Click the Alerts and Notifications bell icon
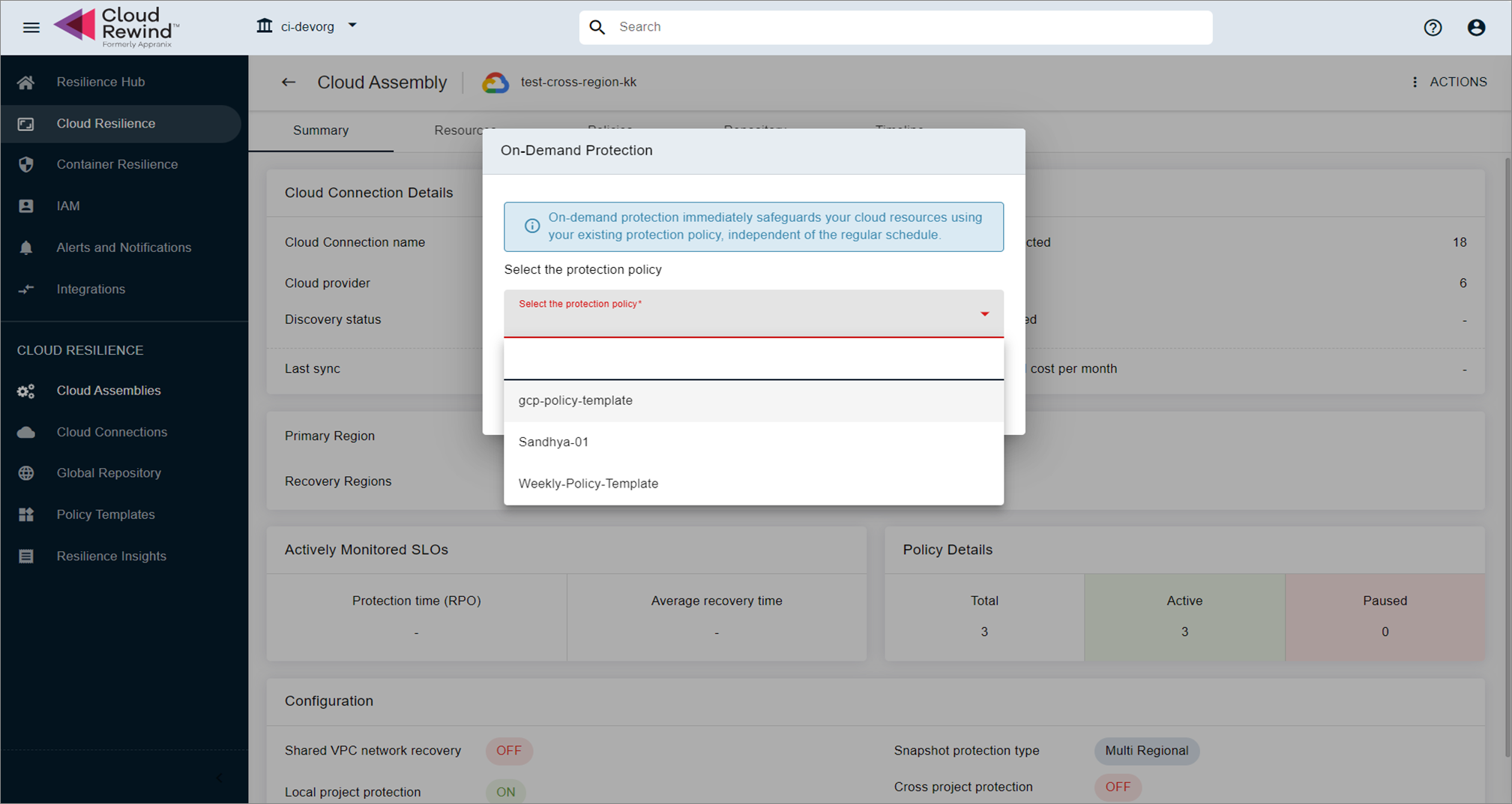This screenshot has height=804, width=1512. pos(26,247)
